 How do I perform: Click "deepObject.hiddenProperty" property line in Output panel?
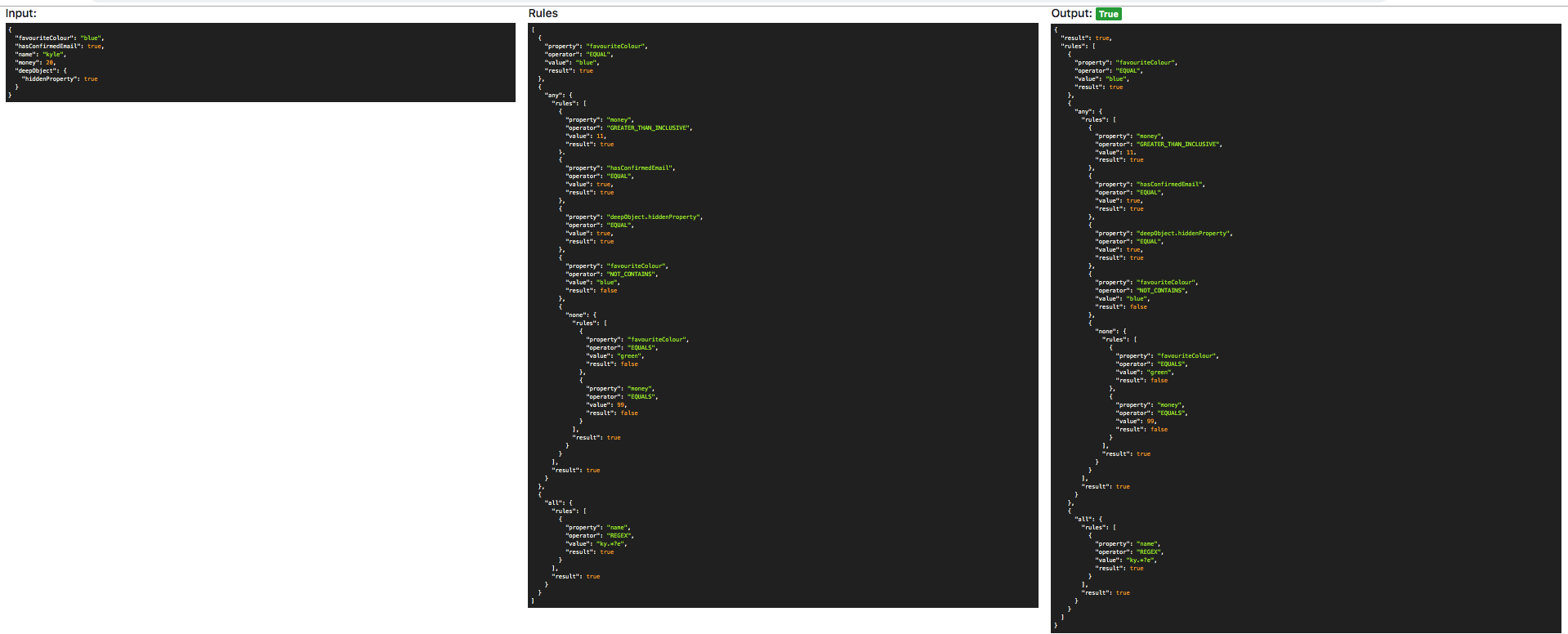[x=1164, y=234]
